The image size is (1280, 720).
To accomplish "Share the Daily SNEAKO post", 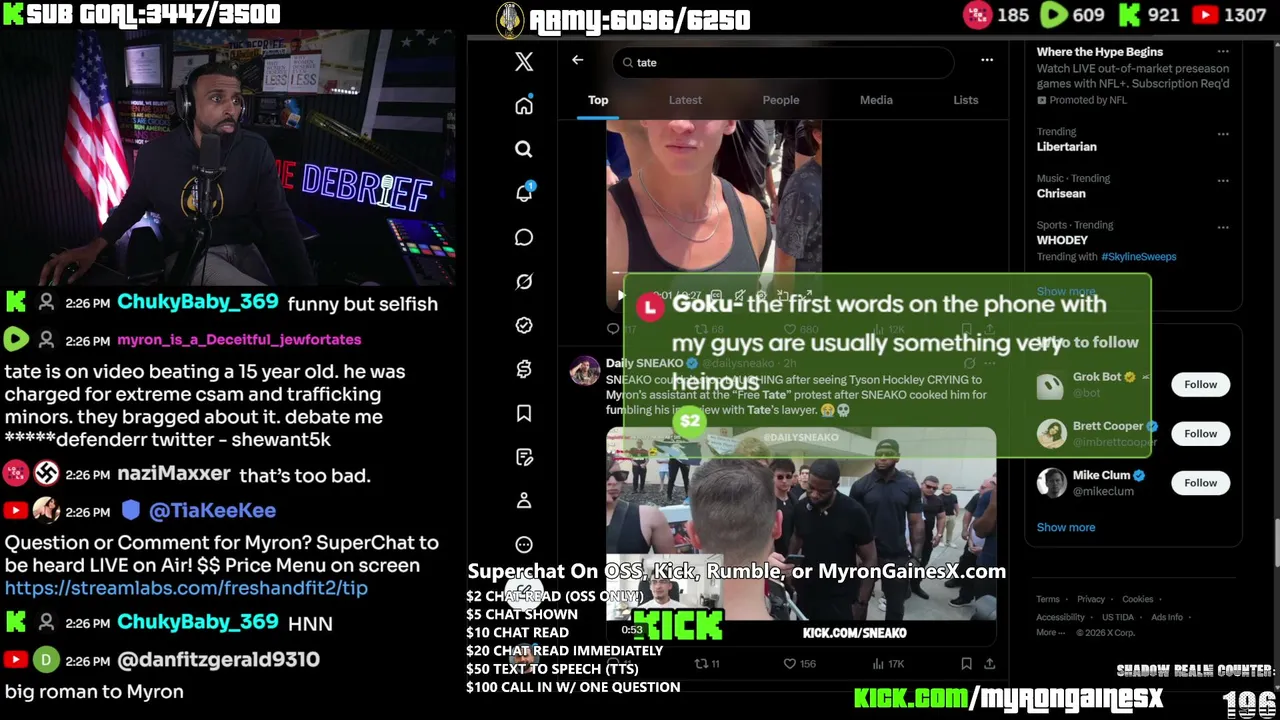I will [989, 663].
